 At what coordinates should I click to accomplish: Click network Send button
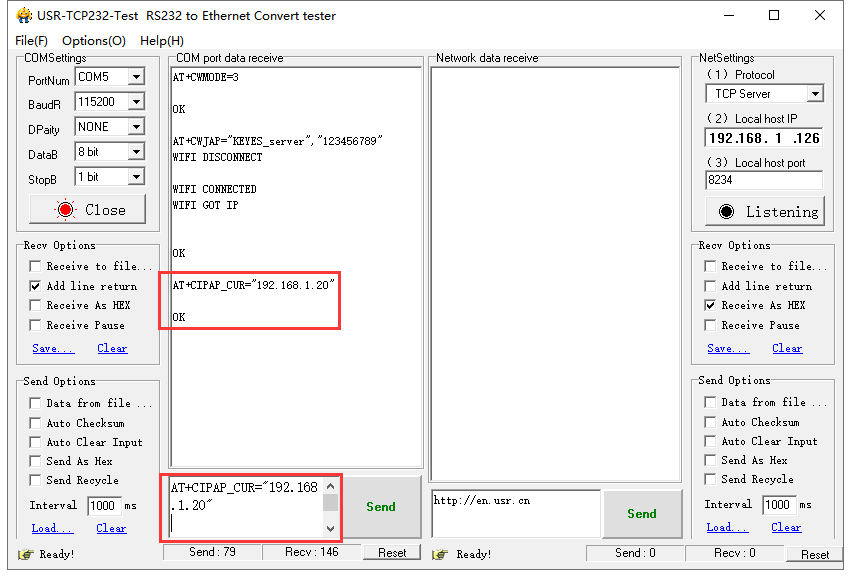point(642,513)
